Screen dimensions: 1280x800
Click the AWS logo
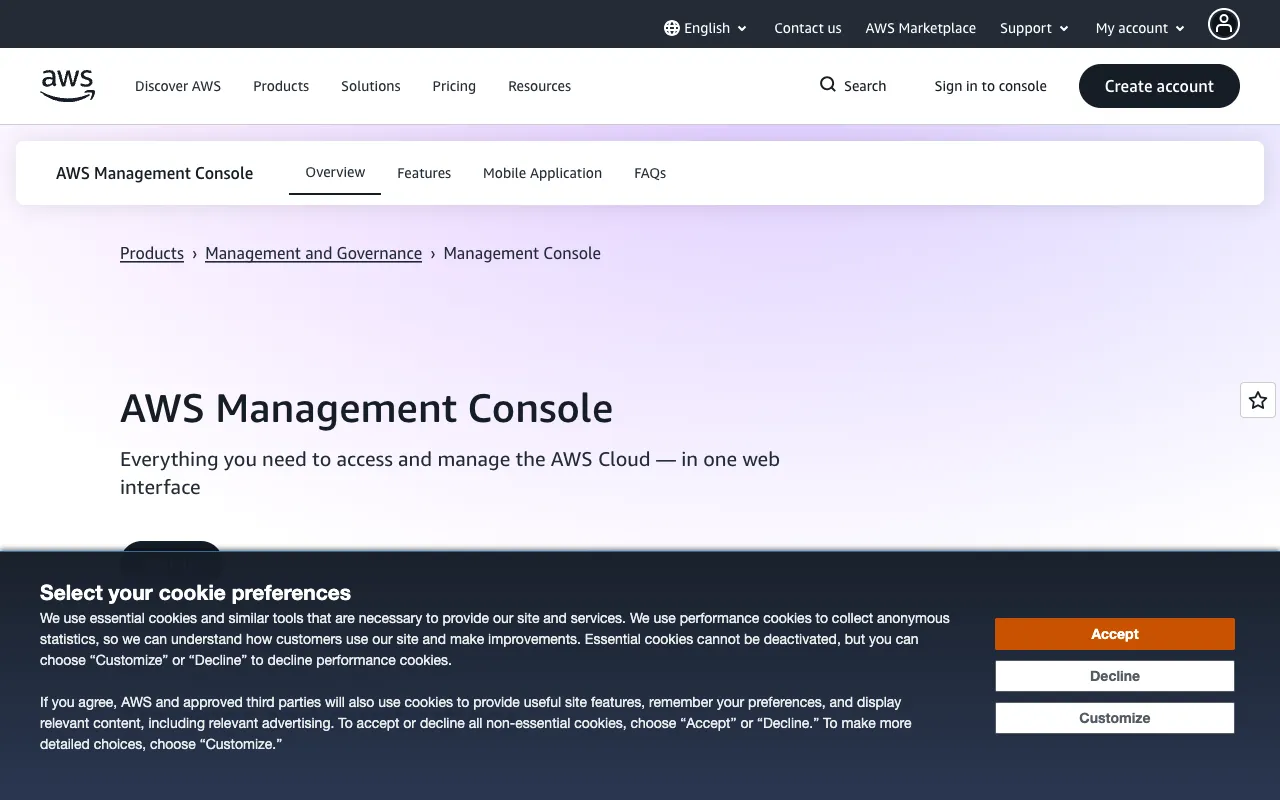[67, 85]
